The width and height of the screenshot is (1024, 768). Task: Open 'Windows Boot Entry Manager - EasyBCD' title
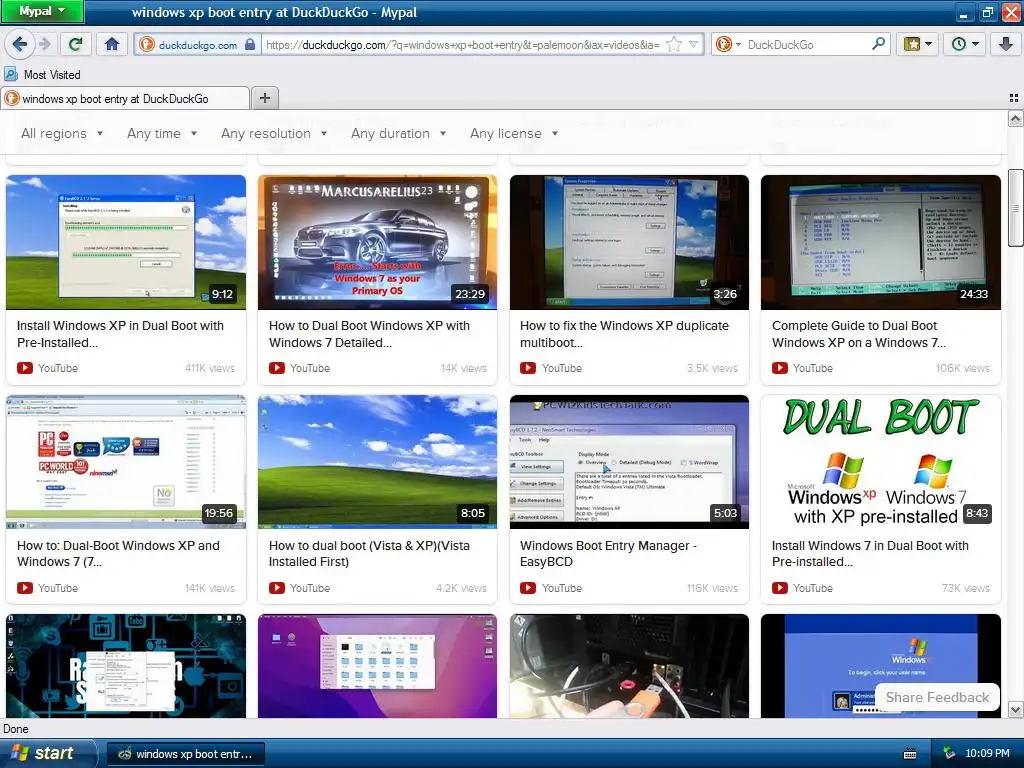click(x=608, y=553)
